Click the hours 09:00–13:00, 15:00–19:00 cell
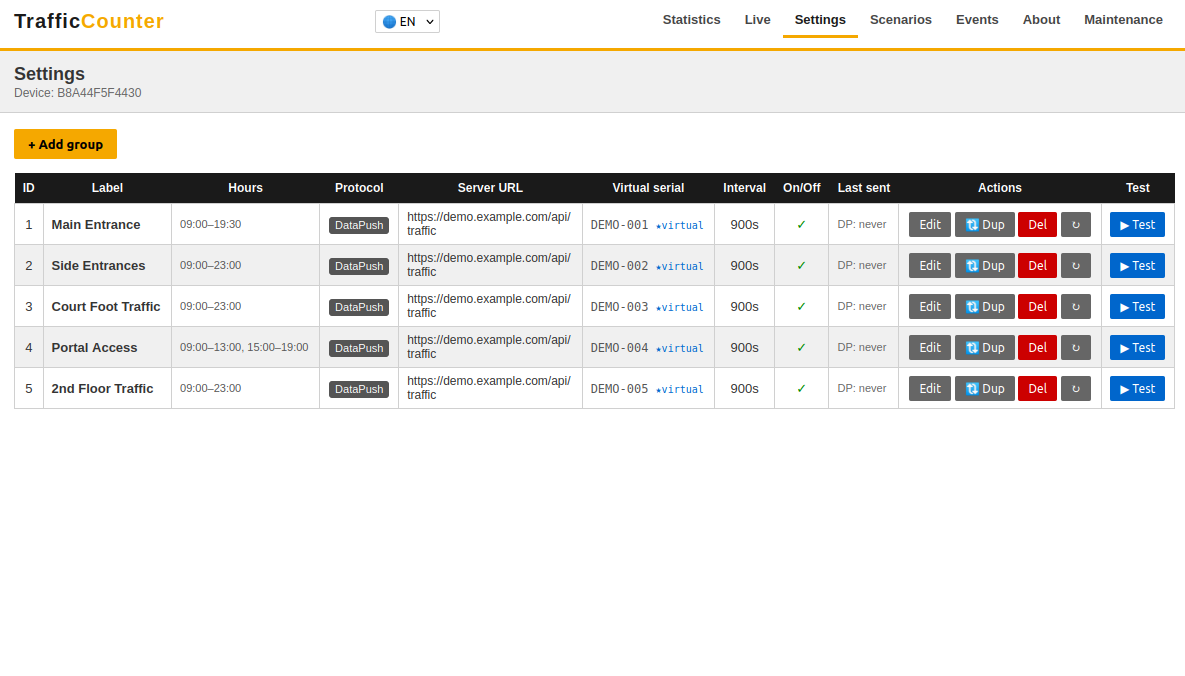This screenshot has width=1185, height=676. click(x=244, y=348)
